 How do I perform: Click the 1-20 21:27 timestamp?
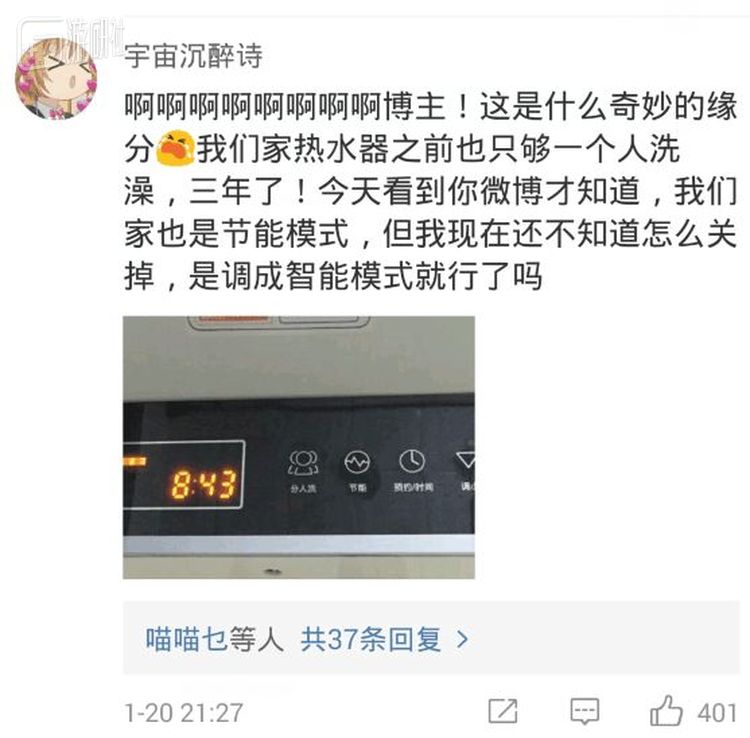(x=184, y=712)
